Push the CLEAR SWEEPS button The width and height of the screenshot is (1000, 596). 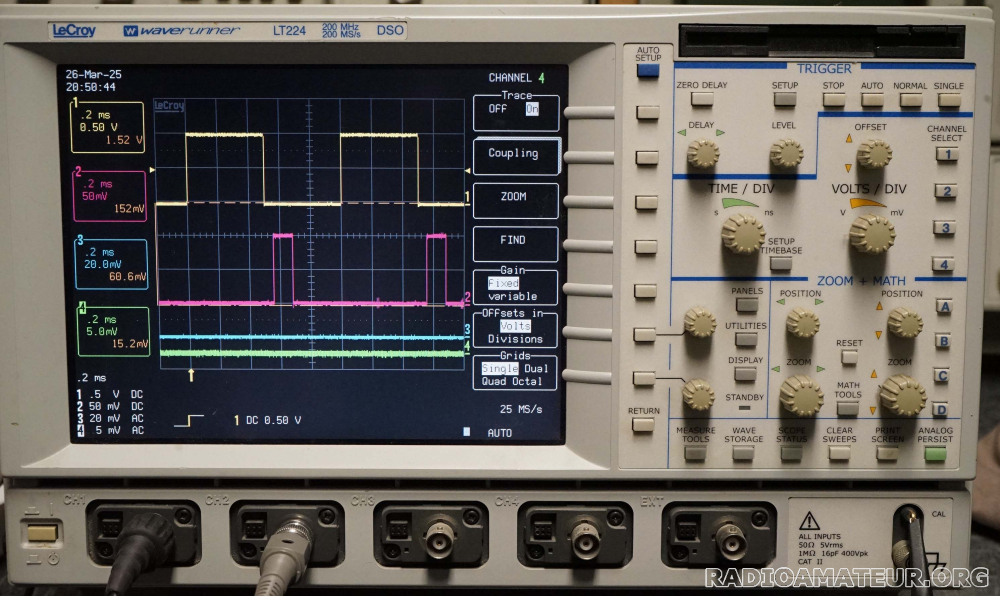[x=839, y=453]
